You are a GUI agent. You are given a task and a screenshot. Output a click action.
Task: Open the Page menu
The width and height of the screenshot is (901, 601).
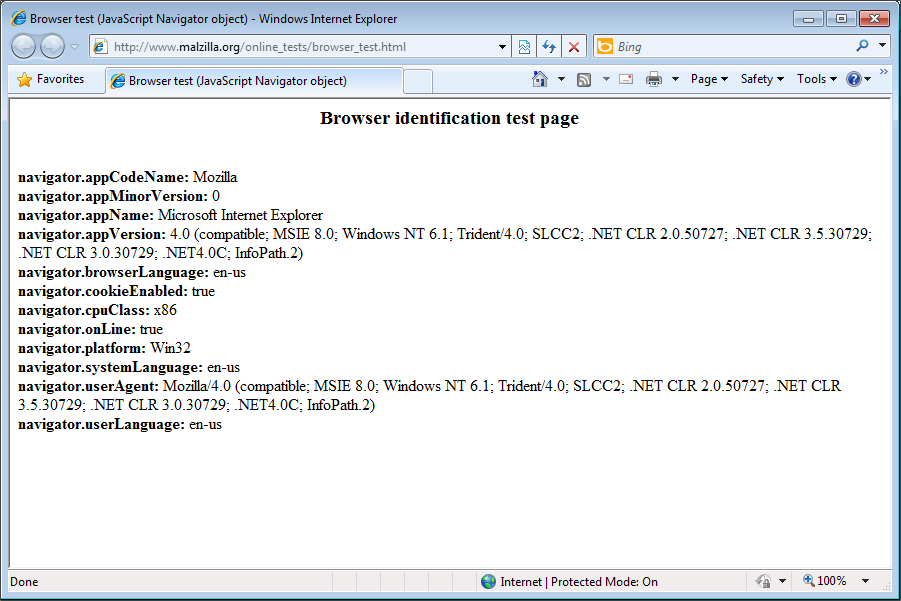709,79
